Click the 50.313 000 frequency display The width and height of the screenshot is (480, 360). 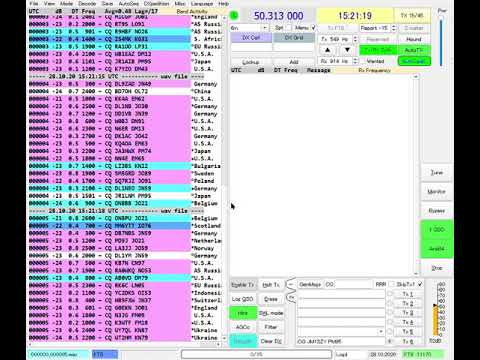tap(278, 16)
